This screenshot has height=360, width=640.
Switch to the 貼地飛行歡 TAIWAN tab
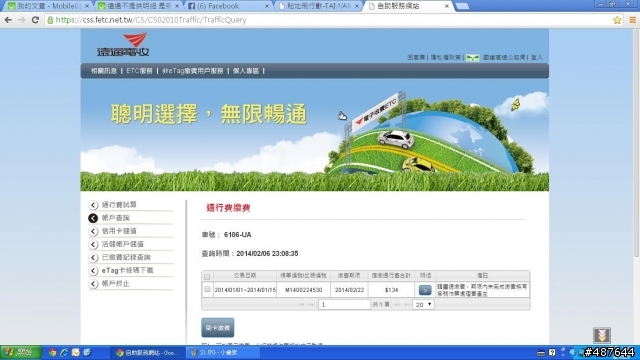[x=318, y=6]
